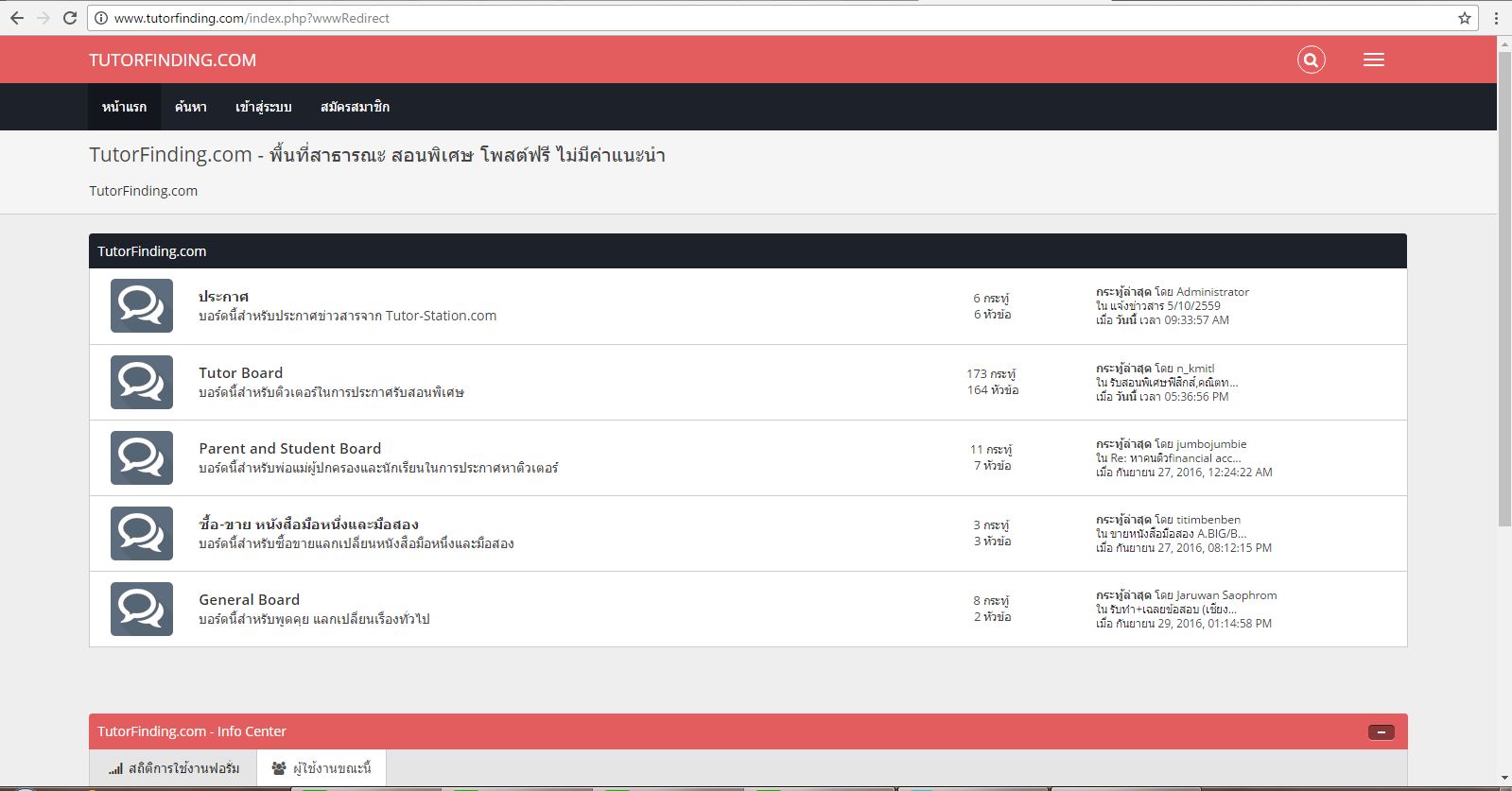Open latest post รับสอนพิเศษฟิสิกส์
The width and height of the screenshot is (1512, 791).
(x=1173, y=383)
